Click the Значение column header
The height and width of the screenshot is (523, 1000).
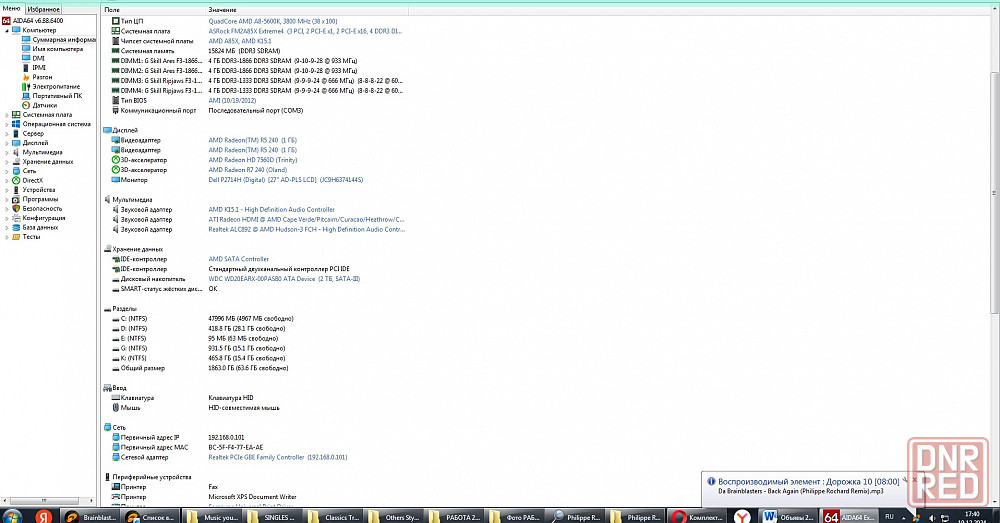coord(307,10)
